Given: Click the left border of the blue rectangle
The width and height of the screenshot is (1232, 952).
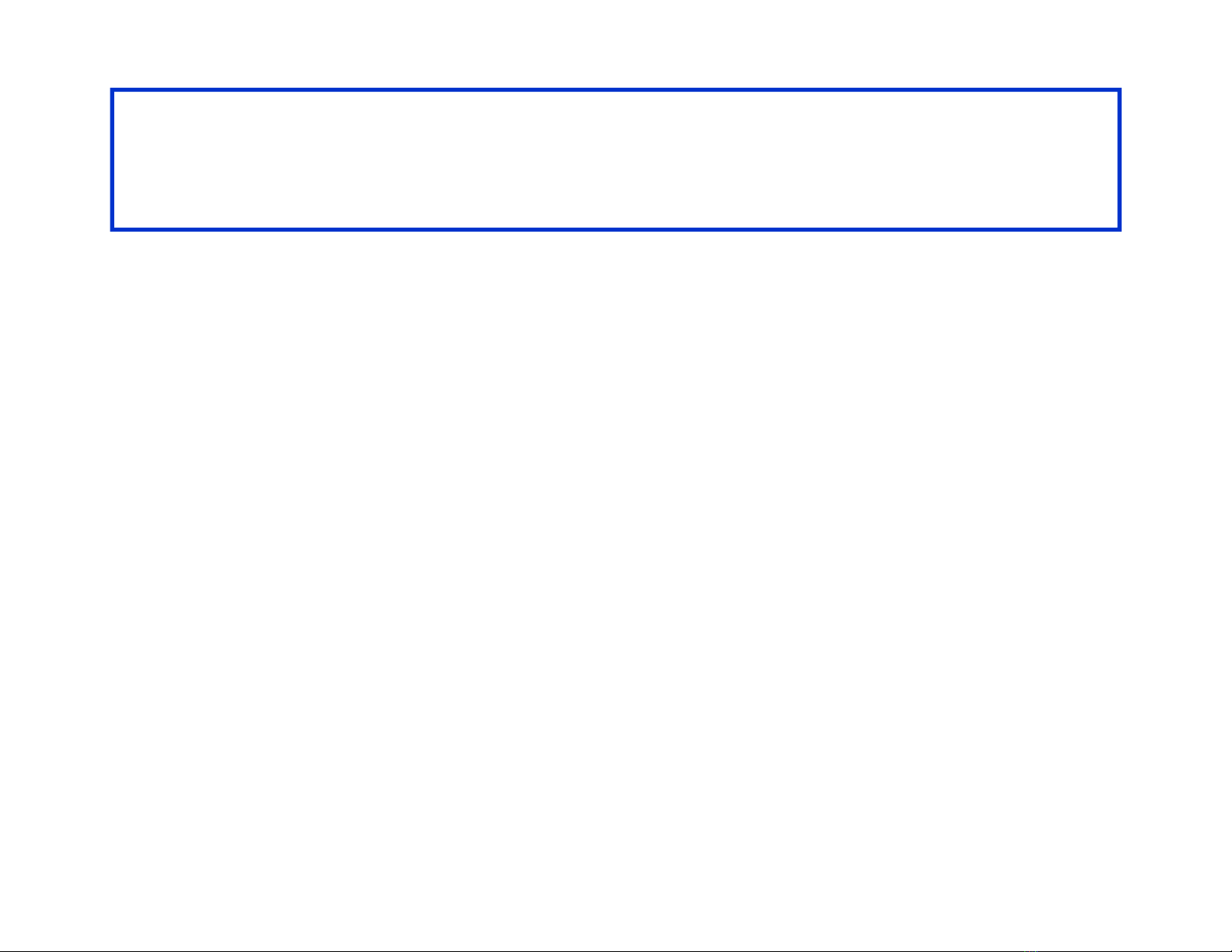Looking at the screenshot, I should pyautogui.click(x=113, y=159).
